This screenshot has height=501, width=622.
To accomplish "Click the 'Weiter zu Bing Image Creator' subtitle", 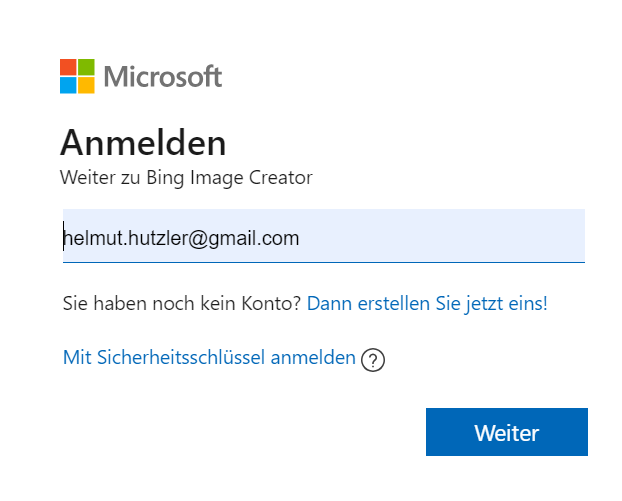I will tap(186, 178).
